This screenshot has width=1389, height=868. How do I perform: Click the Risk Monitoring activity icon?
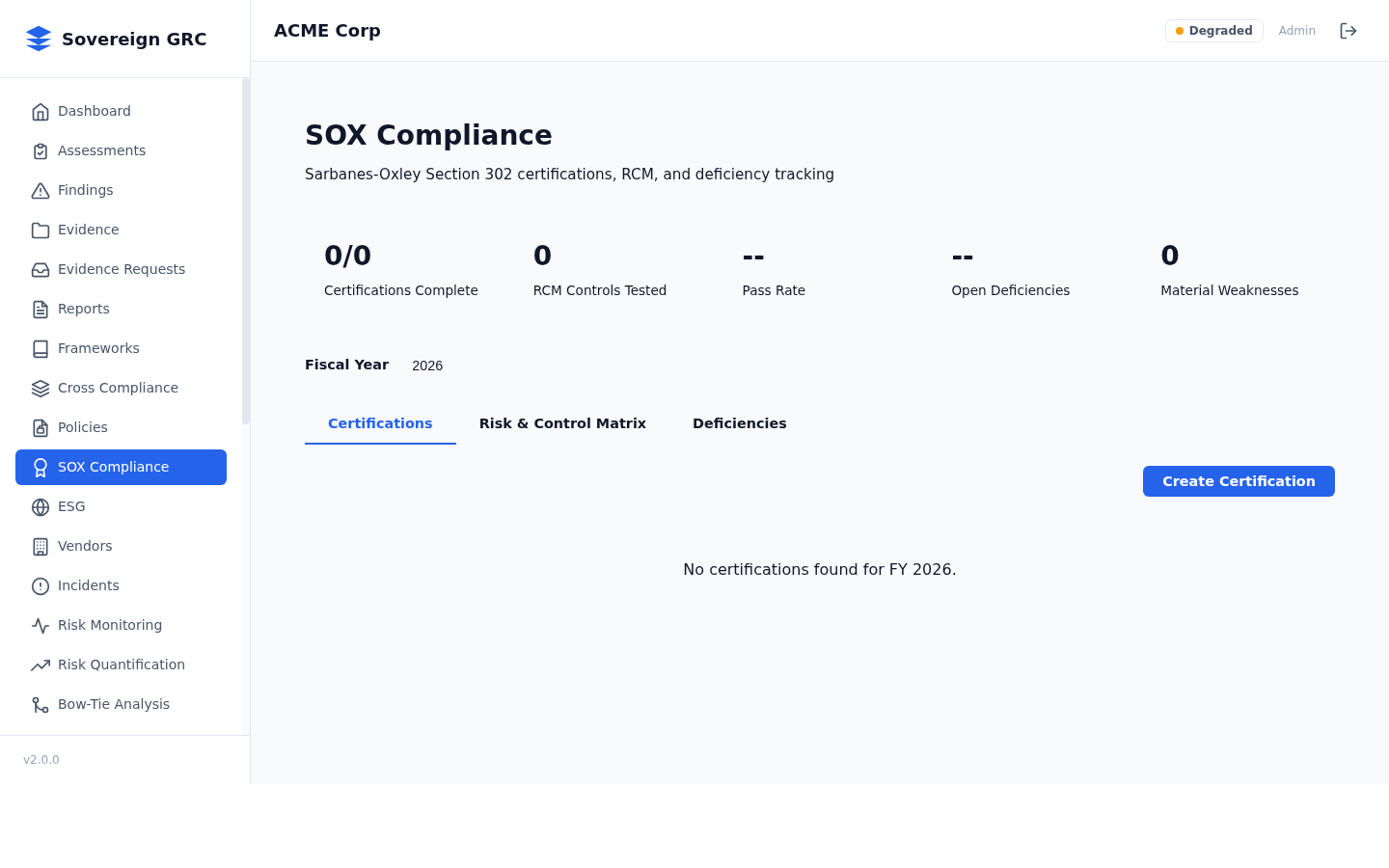[x=41, y=625]
